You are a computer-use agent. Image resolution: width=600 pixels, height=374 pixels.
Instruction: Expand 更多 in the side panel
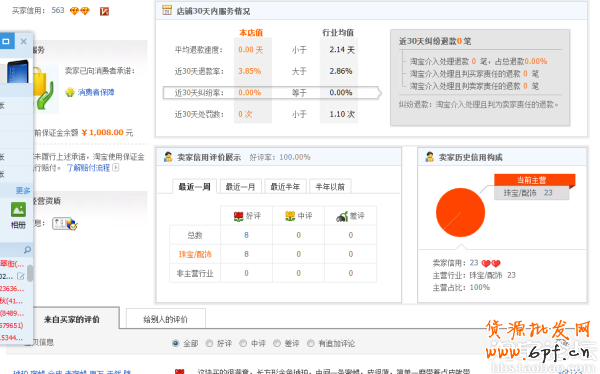pos(23,191)
